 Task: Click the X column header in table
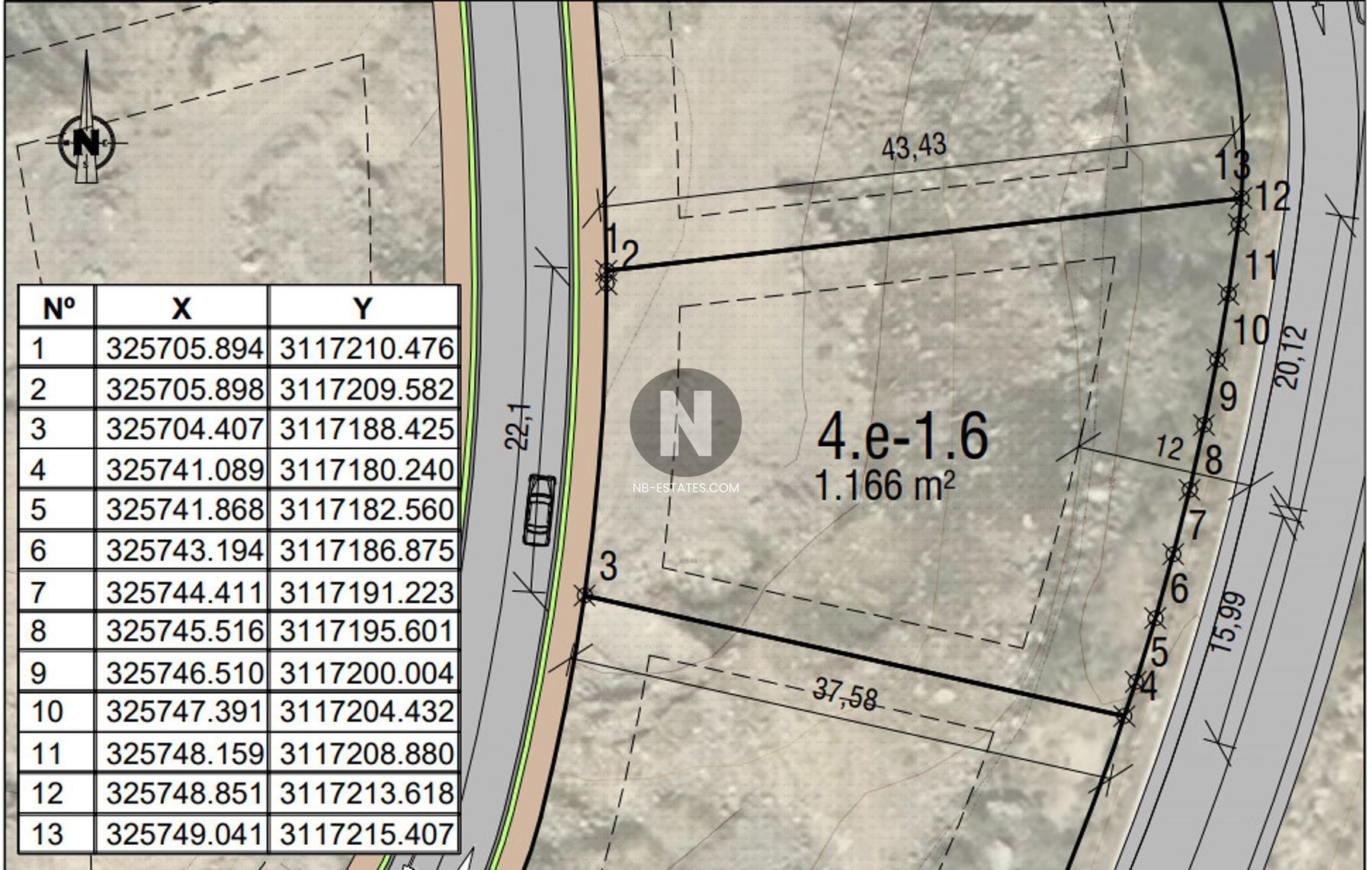tap(181, 308)
